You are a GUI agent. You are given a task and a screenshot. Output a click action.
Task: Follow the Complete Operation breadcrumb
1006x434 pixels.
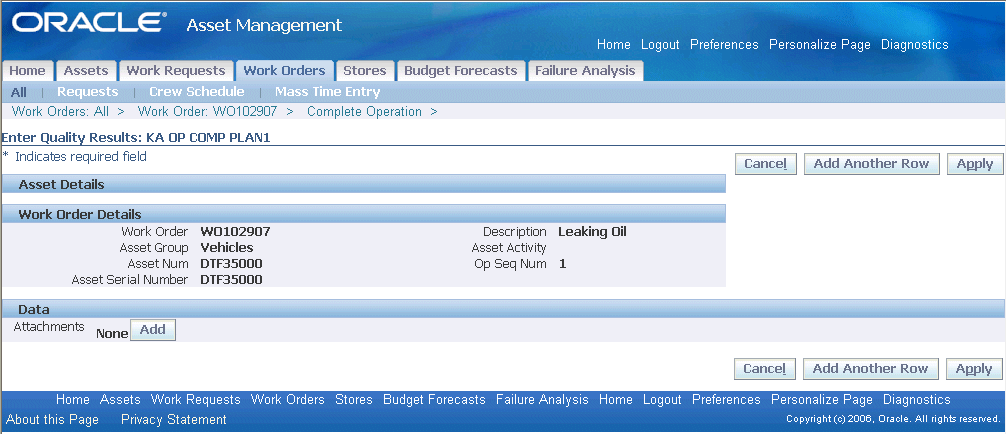pos(364,111)
